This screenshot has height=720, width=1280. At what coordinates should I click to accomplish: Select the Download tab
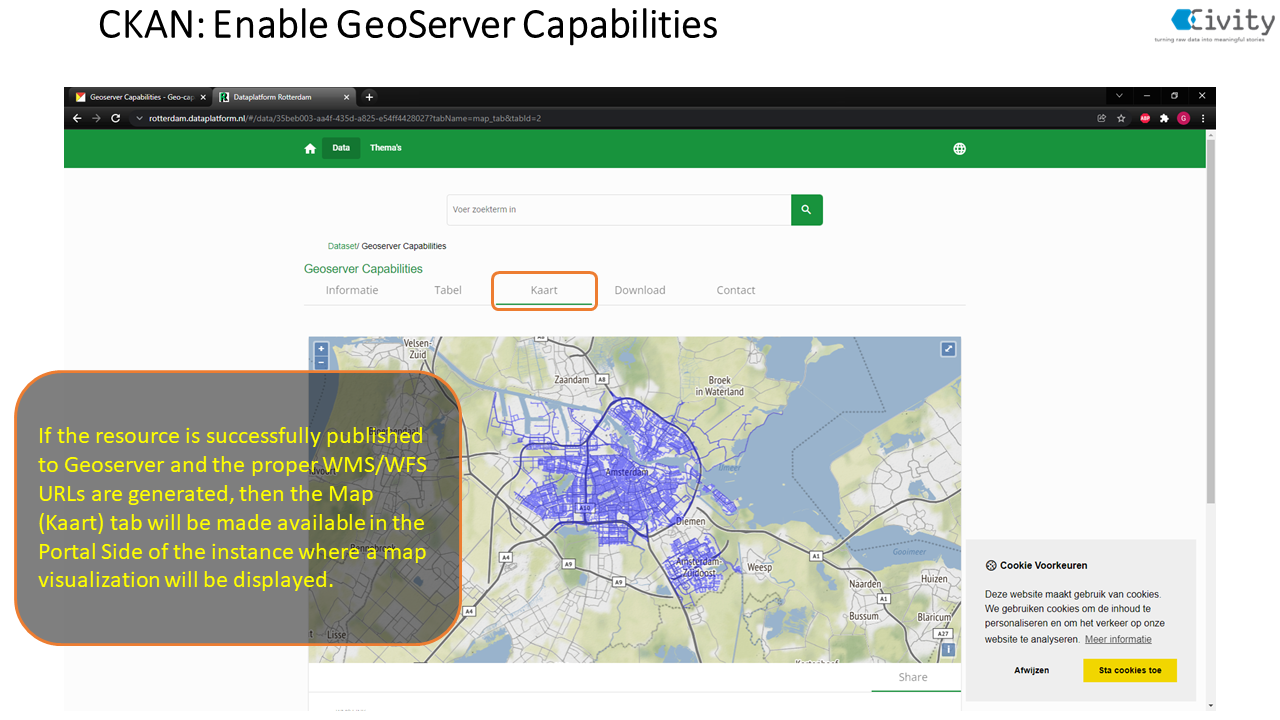pos(640,290)
